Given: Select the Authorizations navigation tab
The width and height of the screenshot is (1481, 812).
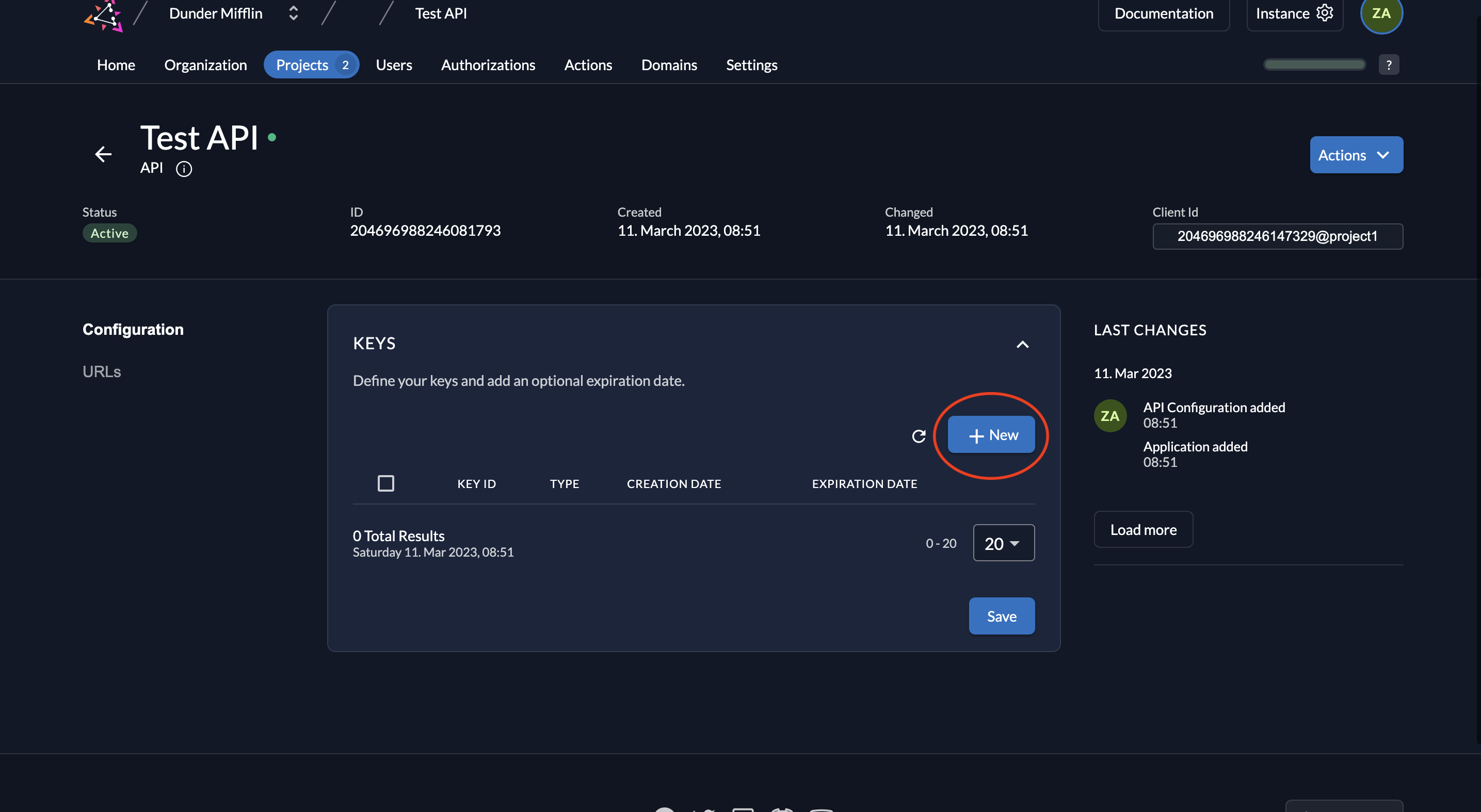Looking at the screenshot, I should click(x=488, y=64).
